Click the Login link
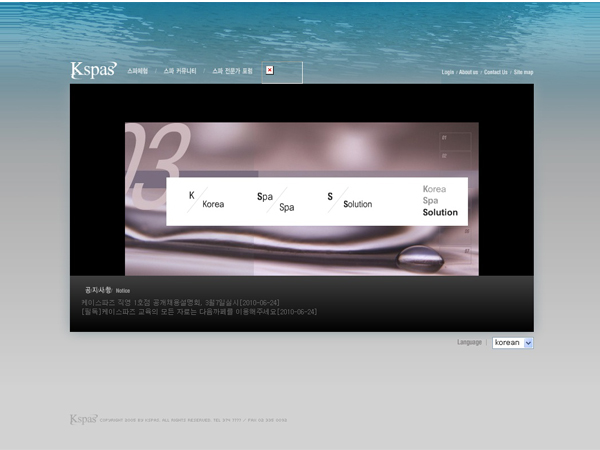This screenshot has width=600, height=450. coord(447,73)
